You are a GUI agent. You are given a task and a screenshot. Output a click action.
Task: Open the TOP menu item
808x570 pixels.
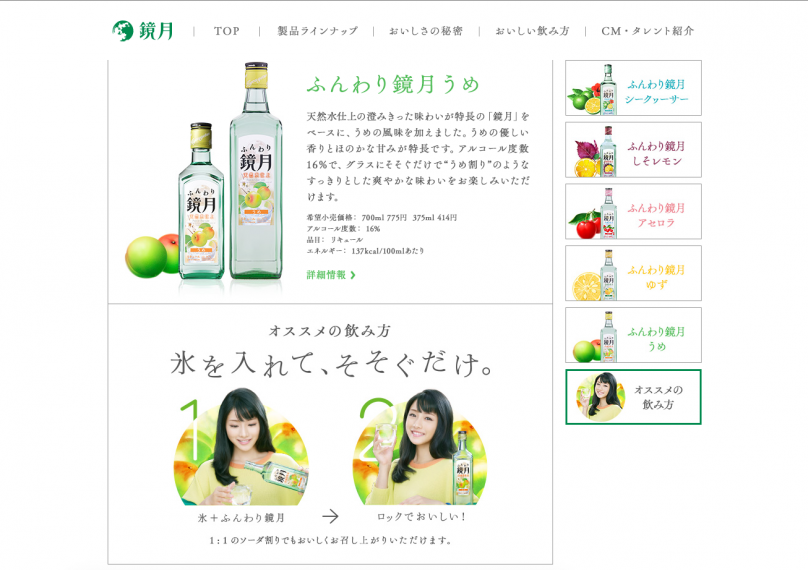pos(227,31)
